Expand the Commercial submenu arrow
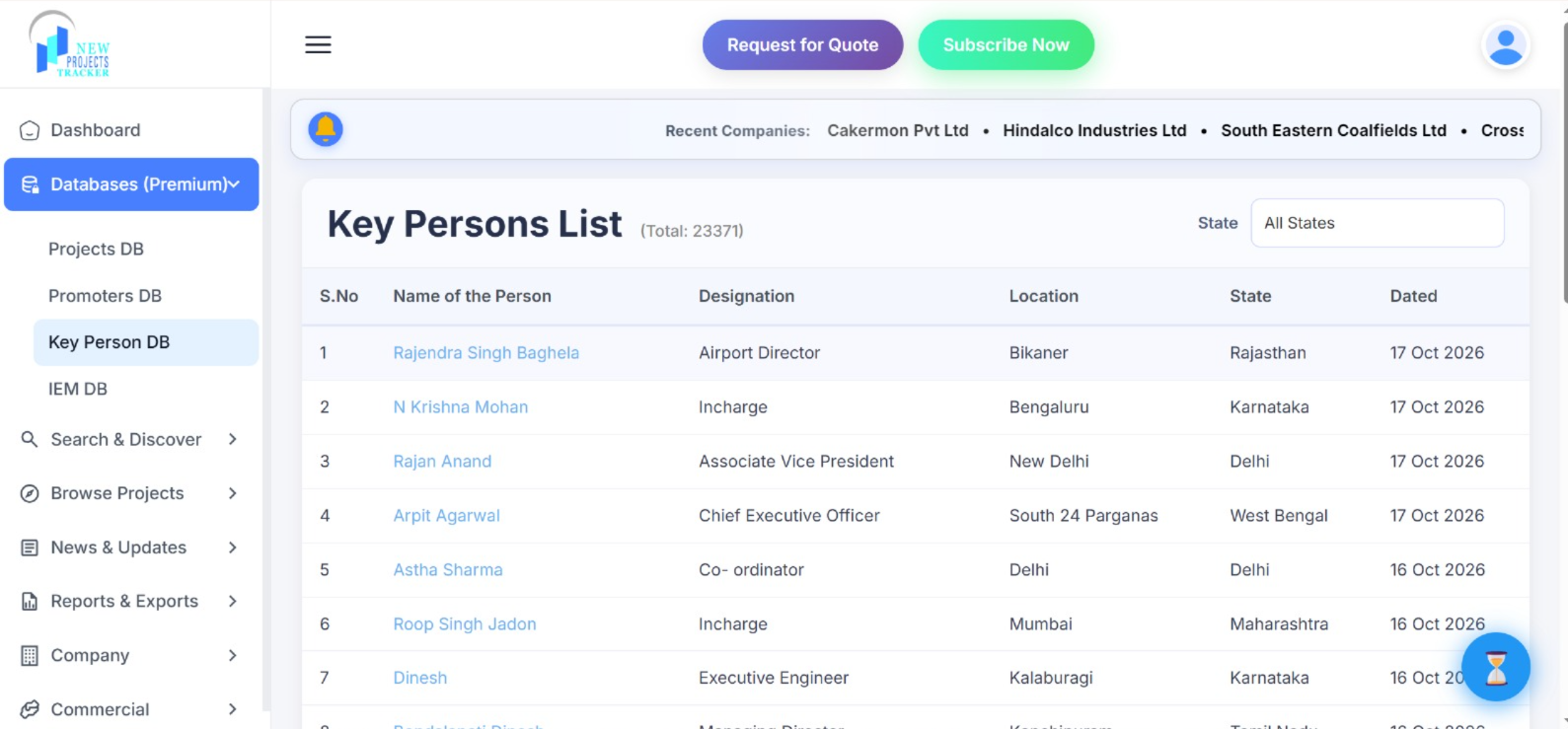Image resolution: width=1568 pixels, height=729 pixels. click(x=233, y=709)
